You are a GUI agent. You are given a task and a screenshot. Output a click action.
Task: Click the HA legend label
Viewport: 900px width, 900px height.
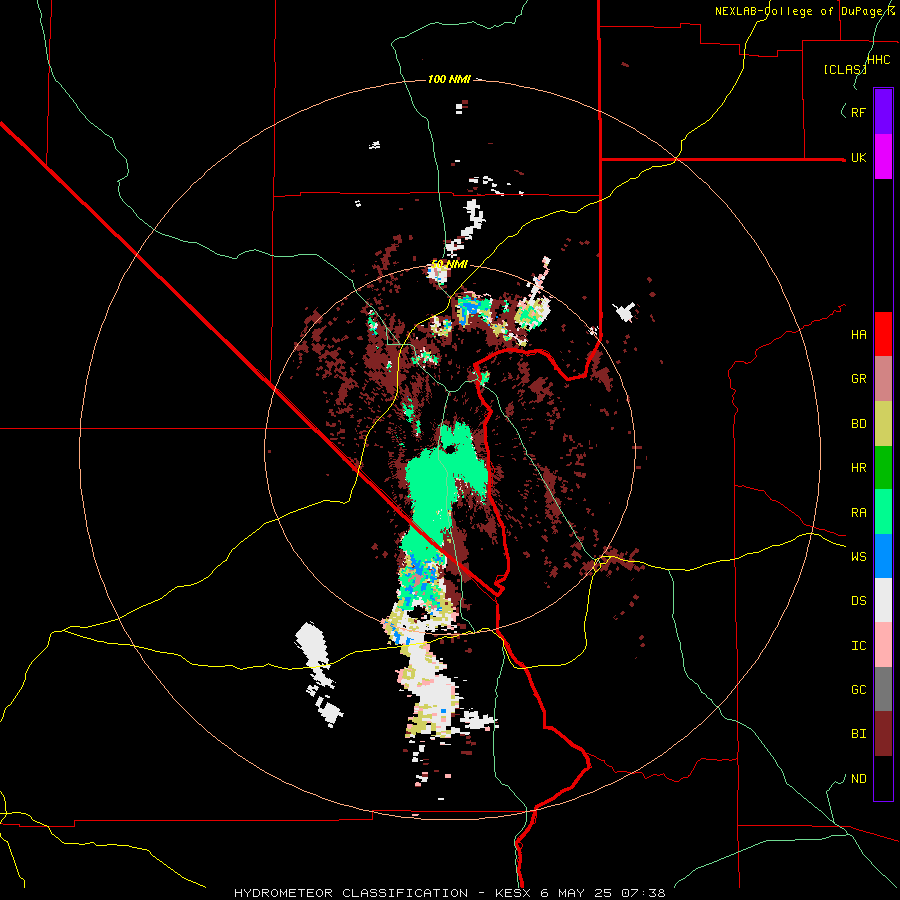[x=858, y=335]
